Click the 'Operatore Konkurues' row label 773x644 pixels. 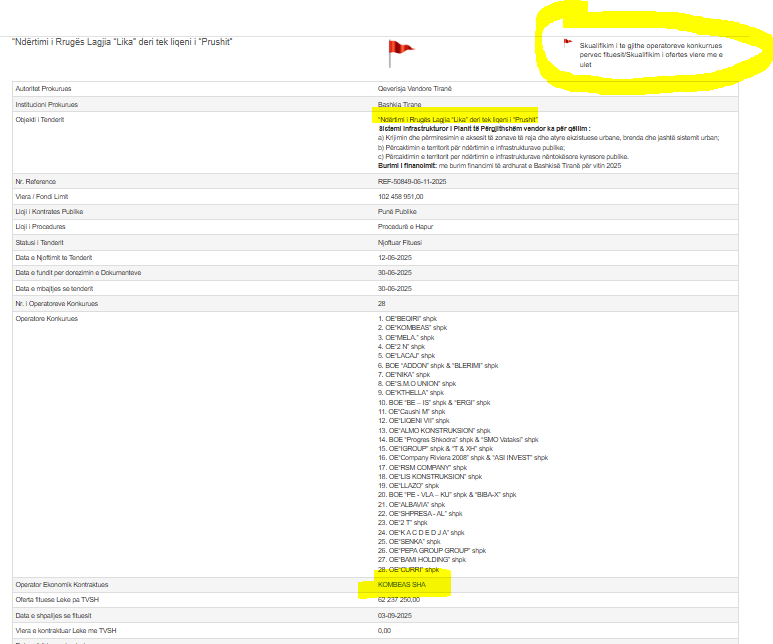(x=46, y=319)
